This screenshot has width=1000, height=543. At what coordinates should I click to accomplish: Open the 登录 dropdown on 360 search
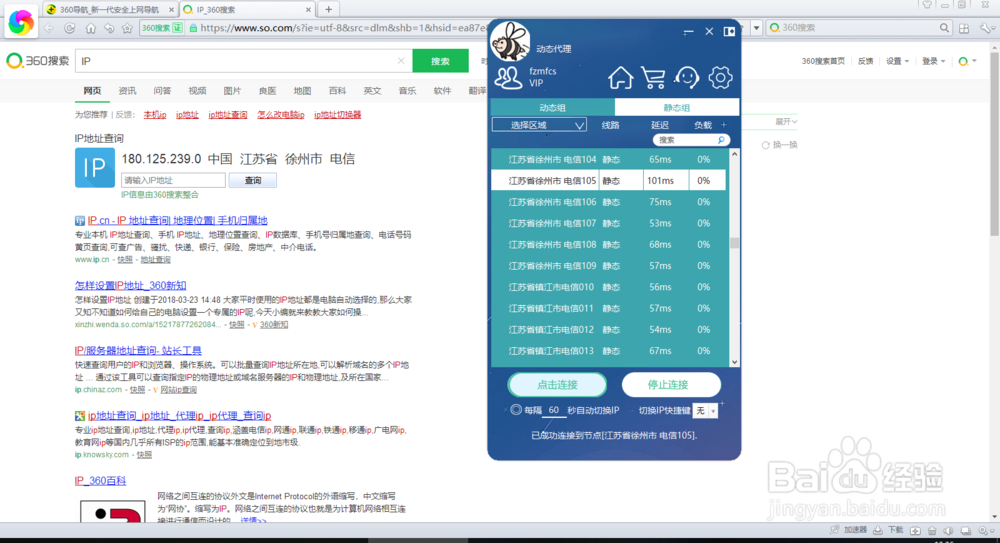(933, 61)
